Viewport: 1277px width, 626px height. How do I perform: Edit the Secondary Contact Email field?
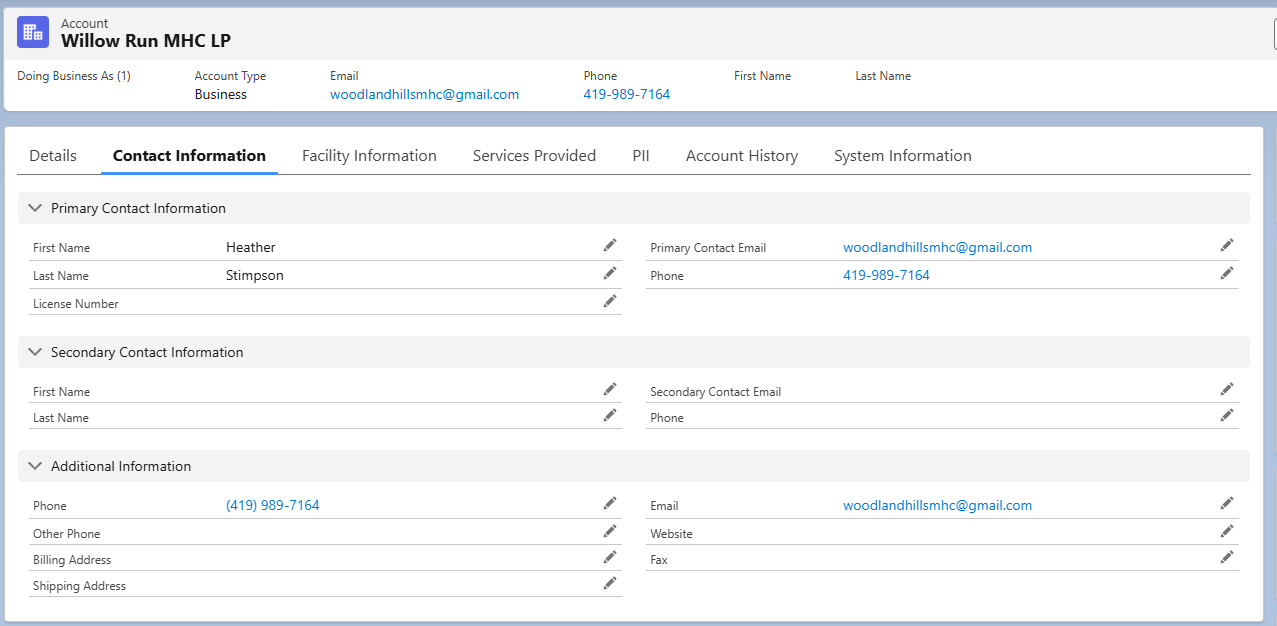1227,389
